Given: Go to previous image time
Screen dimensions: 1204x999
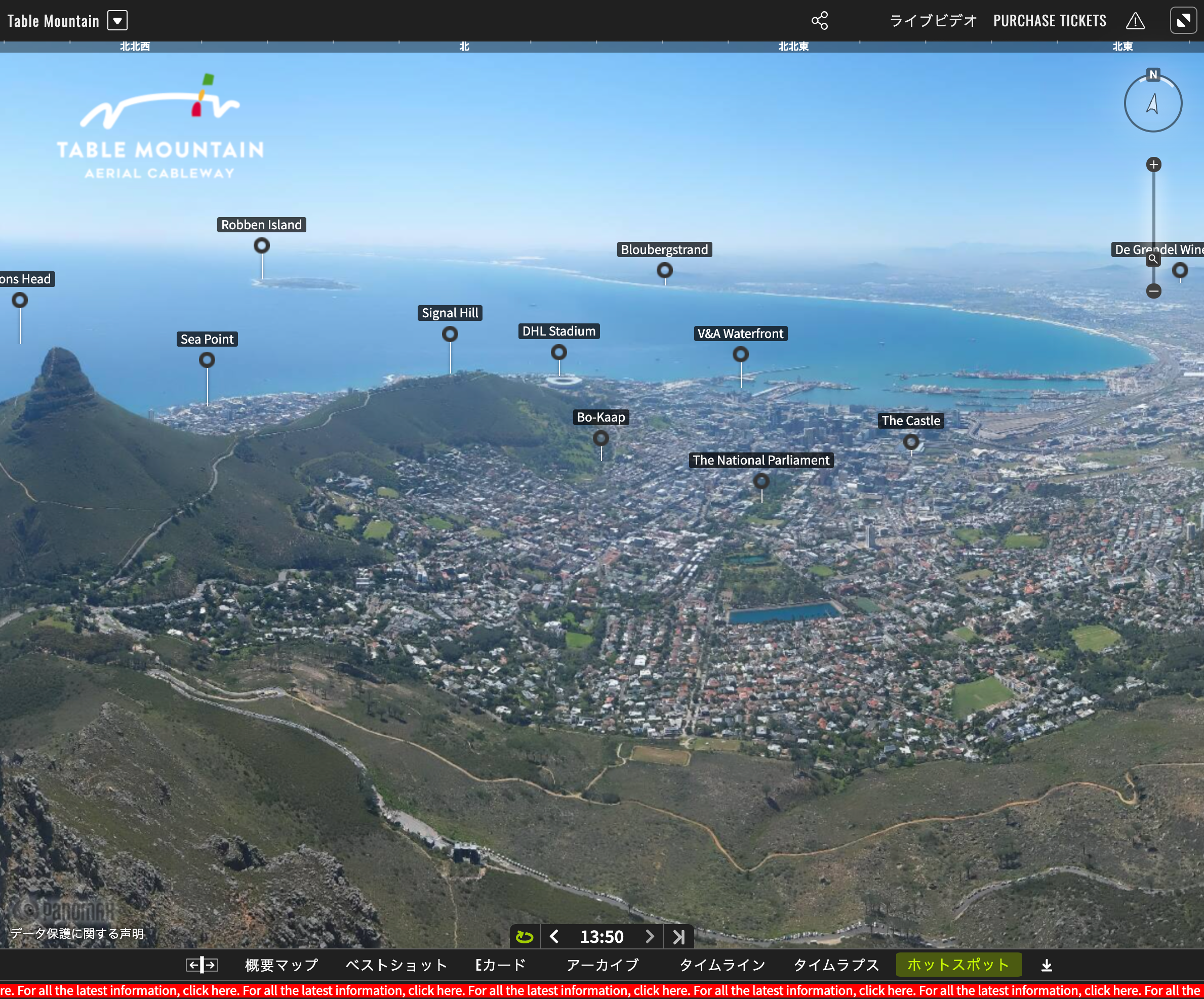Looking at the screenshot, I should click(x=554, y=937).
